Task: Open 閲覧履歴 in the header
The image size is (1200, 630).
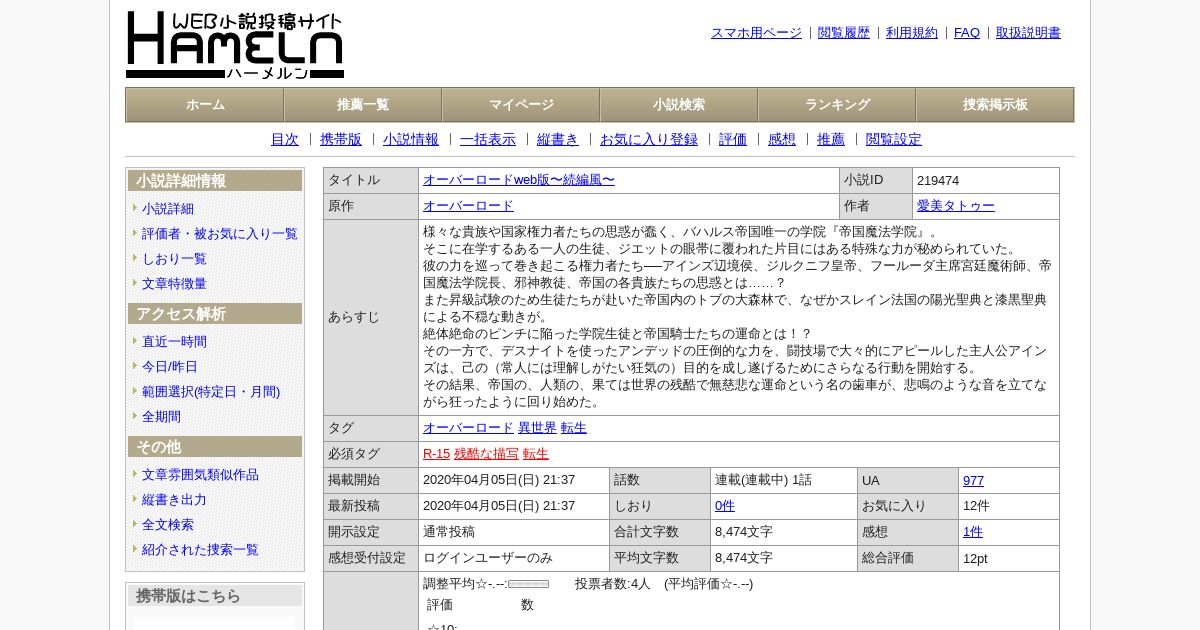Action: (844, 33)
